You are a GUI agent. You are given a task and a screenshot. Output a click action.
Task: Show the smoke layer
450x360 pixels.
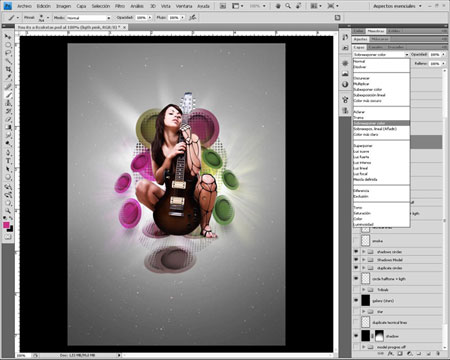(x=356, y=240)
